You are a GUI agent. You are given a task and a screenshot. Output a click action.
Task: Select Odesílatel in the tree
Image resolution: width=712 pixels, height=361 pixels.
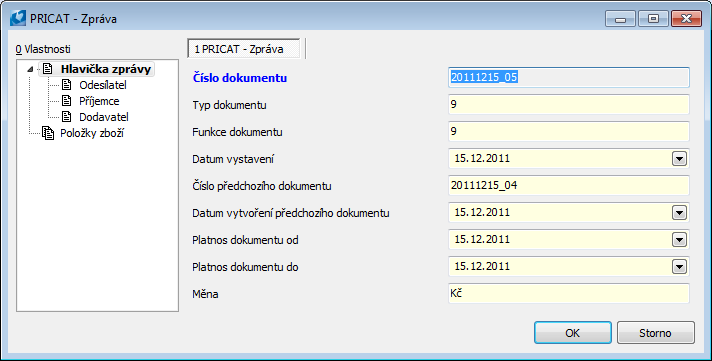coord(103,85)
